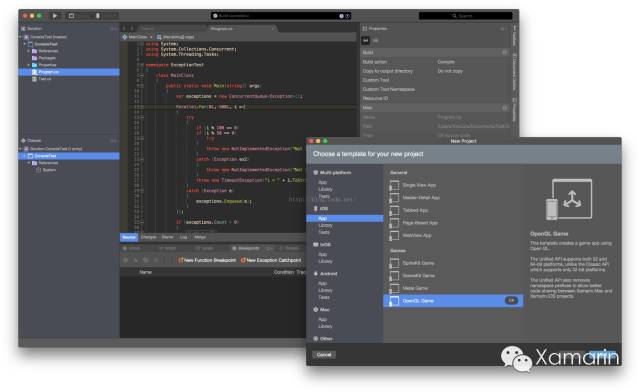Select App under Multi-platform category
Viewport: 640px width, 392px height.
(x=322, y=183)
